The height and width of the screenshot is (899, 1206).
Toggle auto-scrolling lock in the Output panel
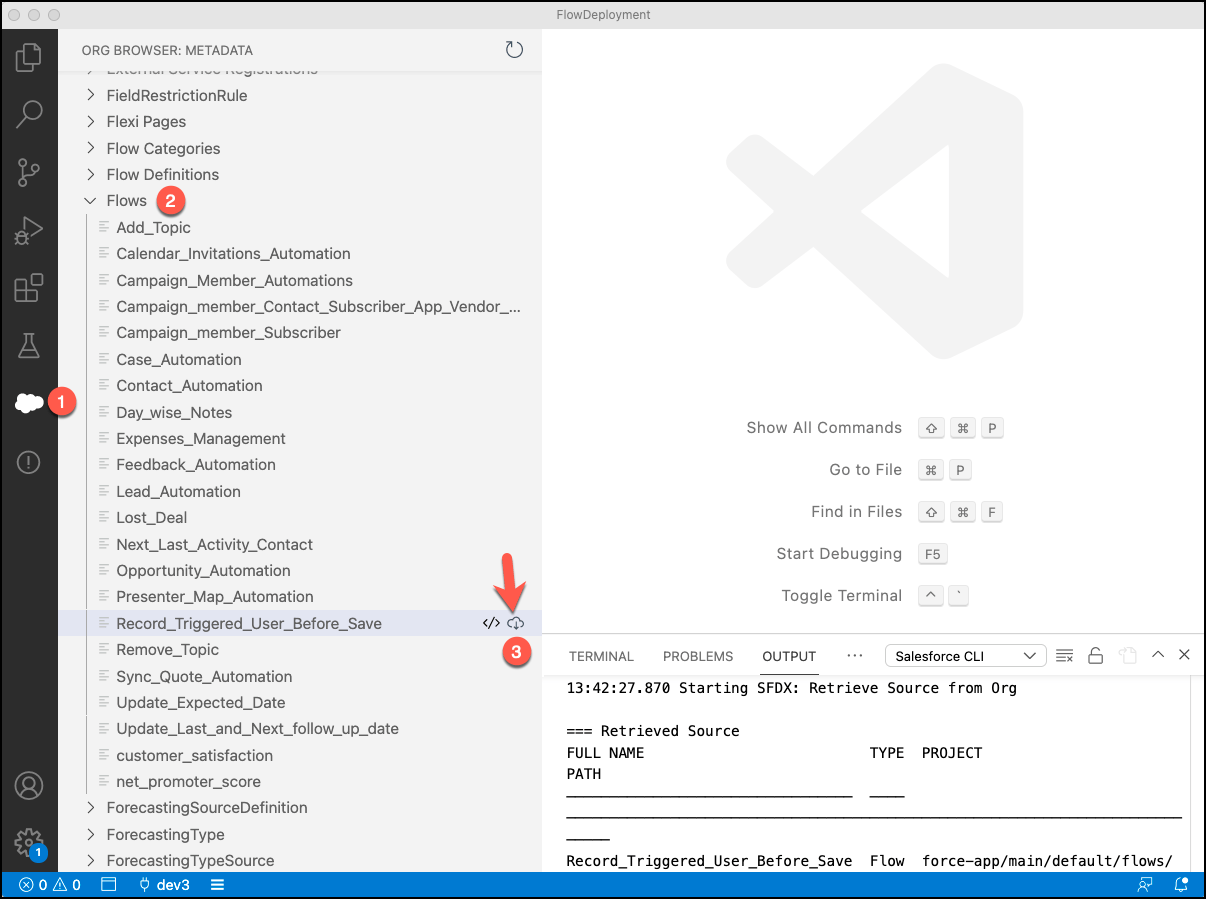[x=1095, y=655]
